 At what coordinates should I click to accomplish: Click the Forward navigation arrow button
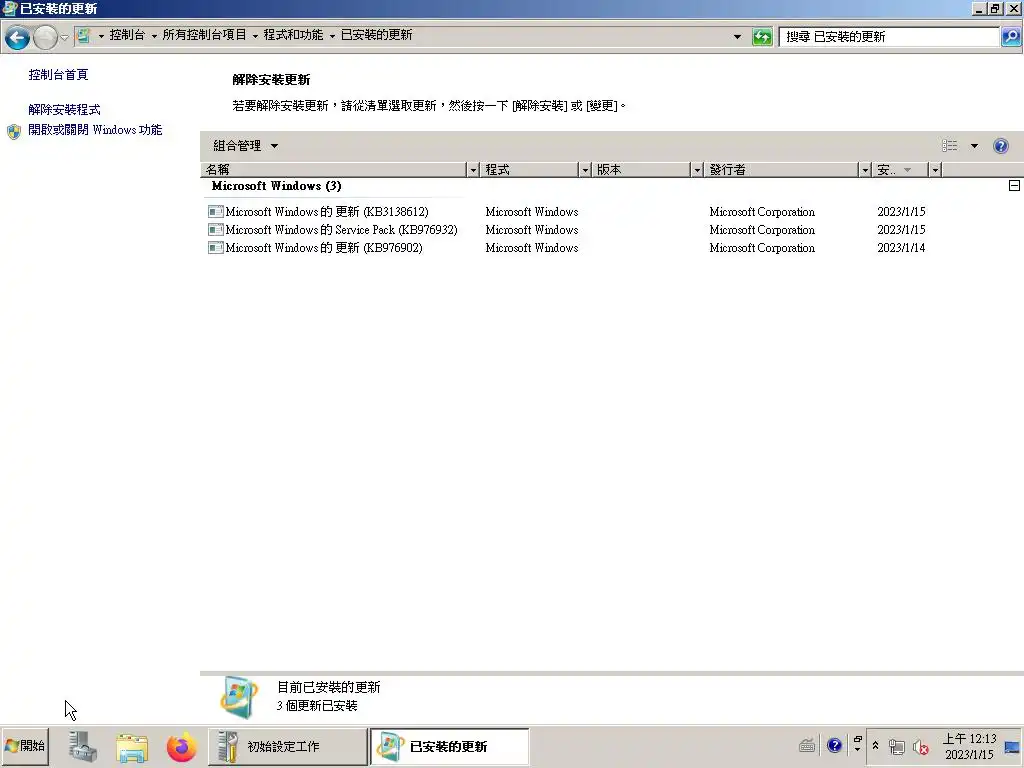click(x=45, y=38)
